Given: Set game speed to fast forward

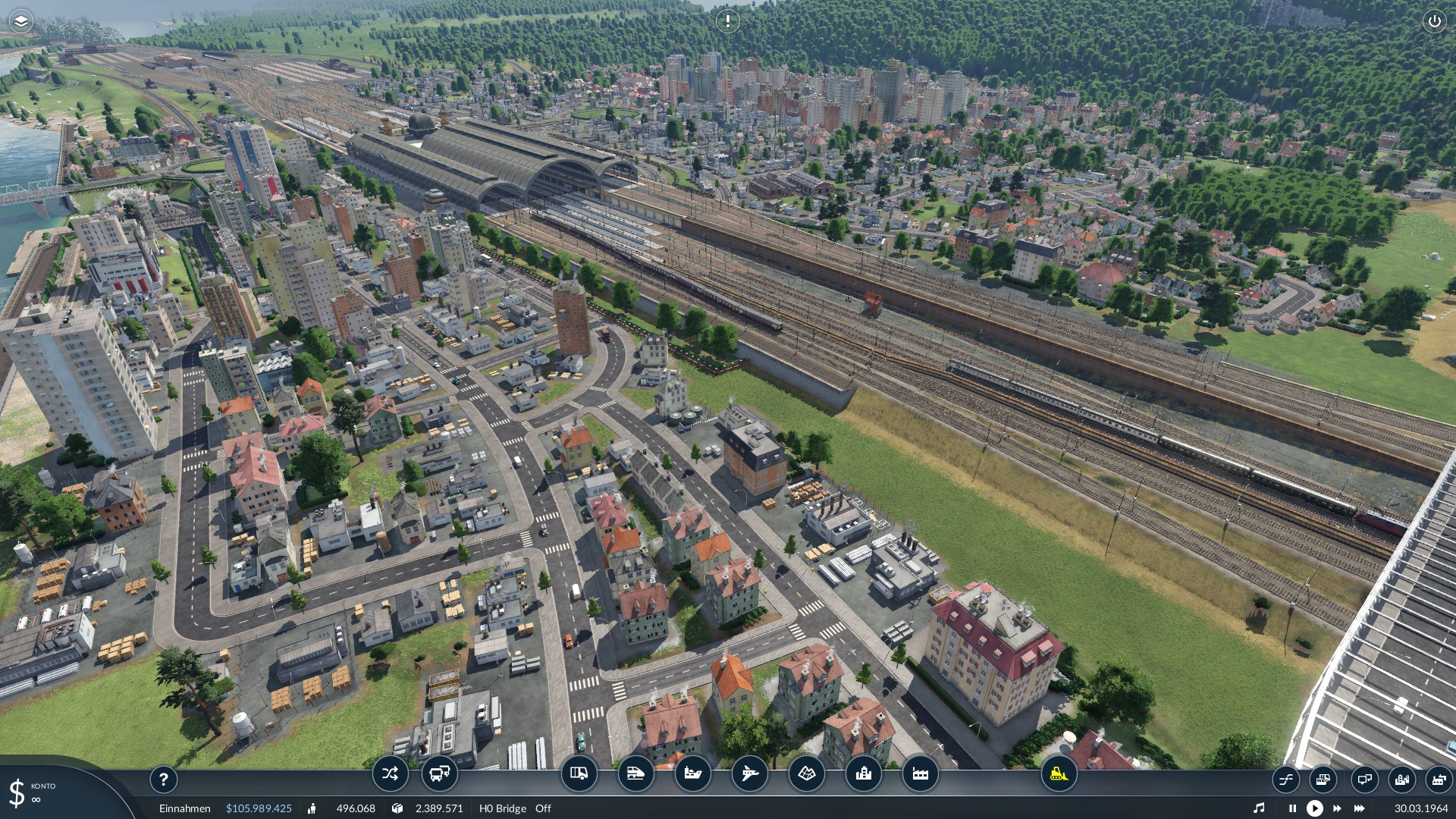Looking at the screenshot, I should point(1337,808).
